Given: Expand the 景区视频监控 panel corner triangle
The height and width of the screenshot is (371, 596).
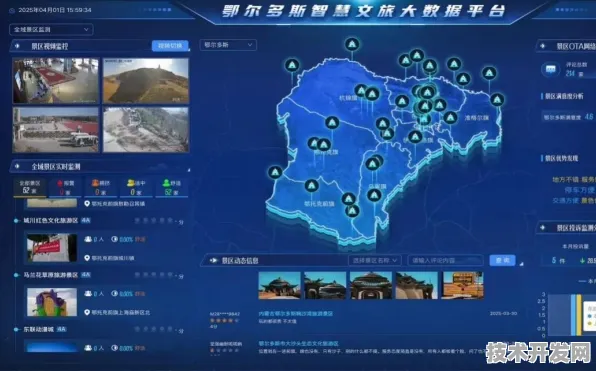Looking at the screenshot, I should [189, 49].
